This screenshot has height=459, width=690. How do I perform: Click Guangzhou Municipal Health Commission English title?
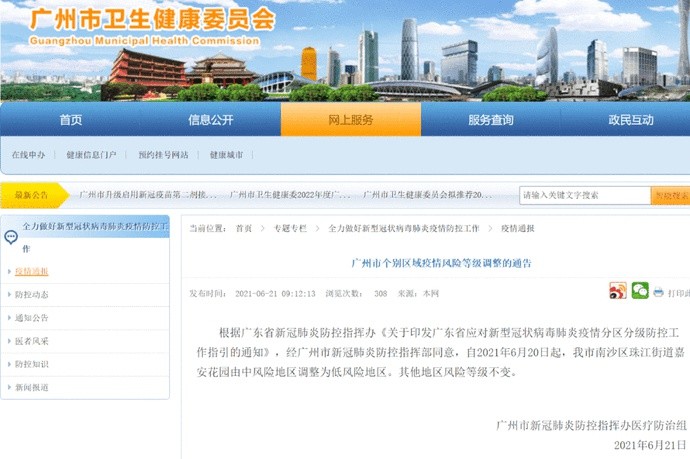click(x=144, y=41)
